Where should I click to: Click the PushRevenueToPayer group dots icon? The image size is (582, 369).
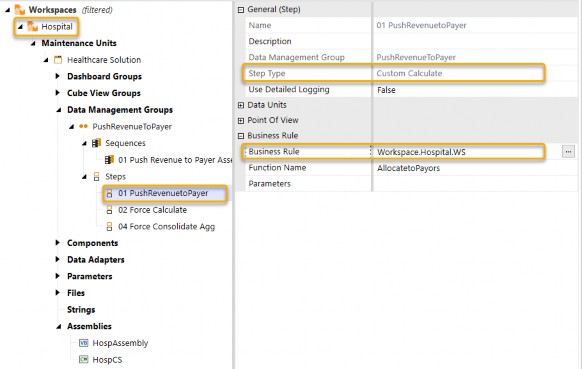point(84,126)
